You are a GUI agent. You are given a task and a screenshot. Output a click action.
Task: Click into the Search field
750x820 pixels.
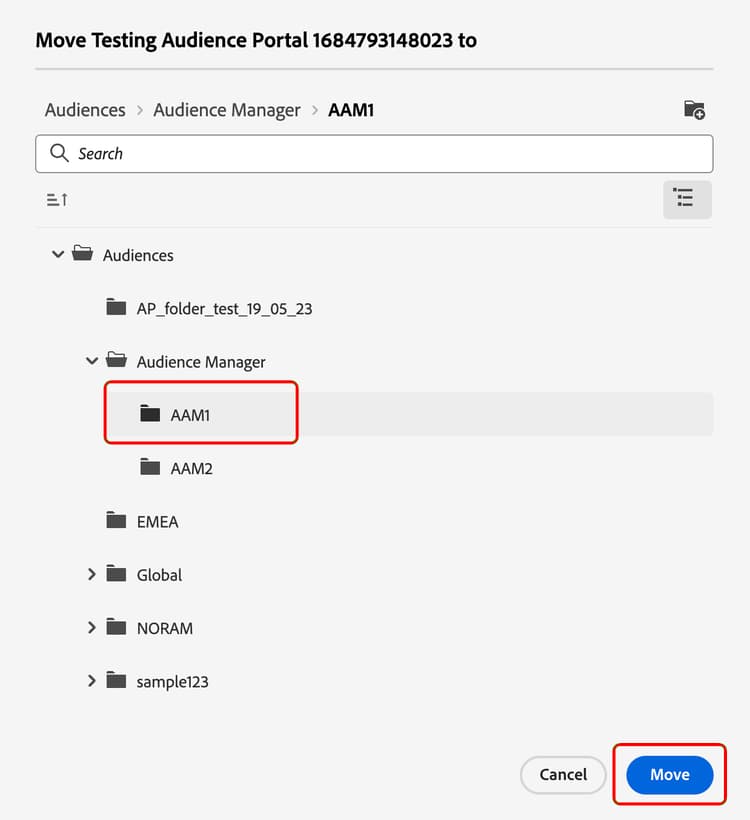click(374, 154)
